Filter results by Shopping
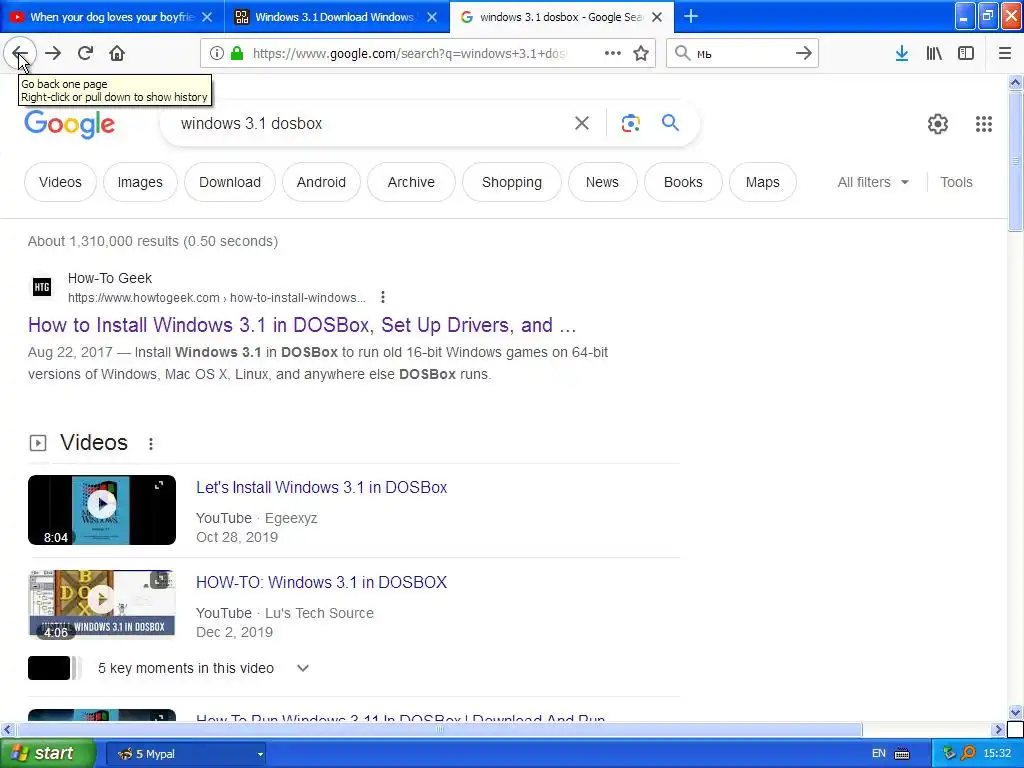Viewport: 1024px width, 768px height. [512, 182]
